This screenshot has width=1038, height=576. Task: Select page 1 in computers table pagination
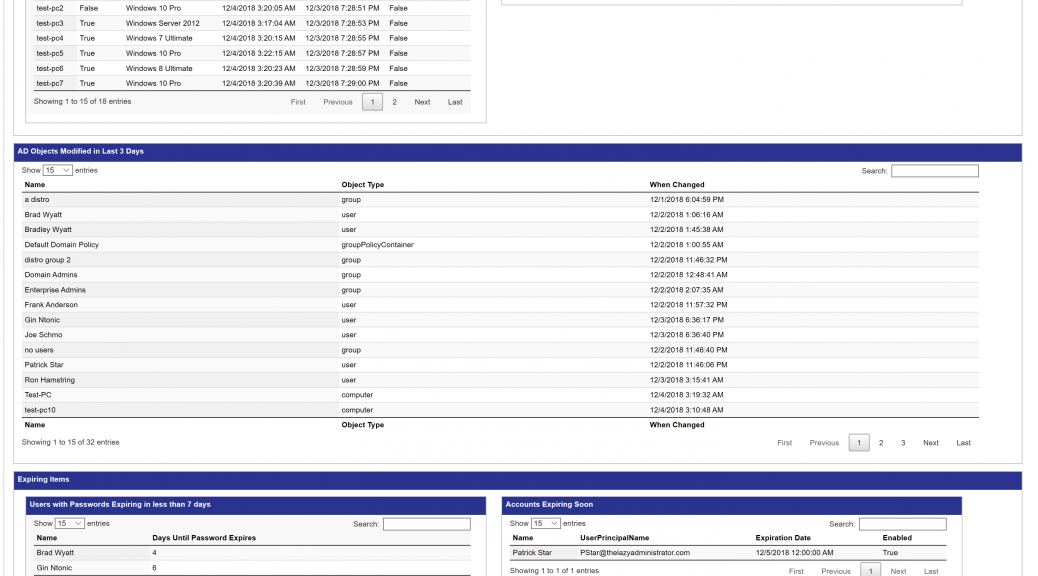pos(373,102)
